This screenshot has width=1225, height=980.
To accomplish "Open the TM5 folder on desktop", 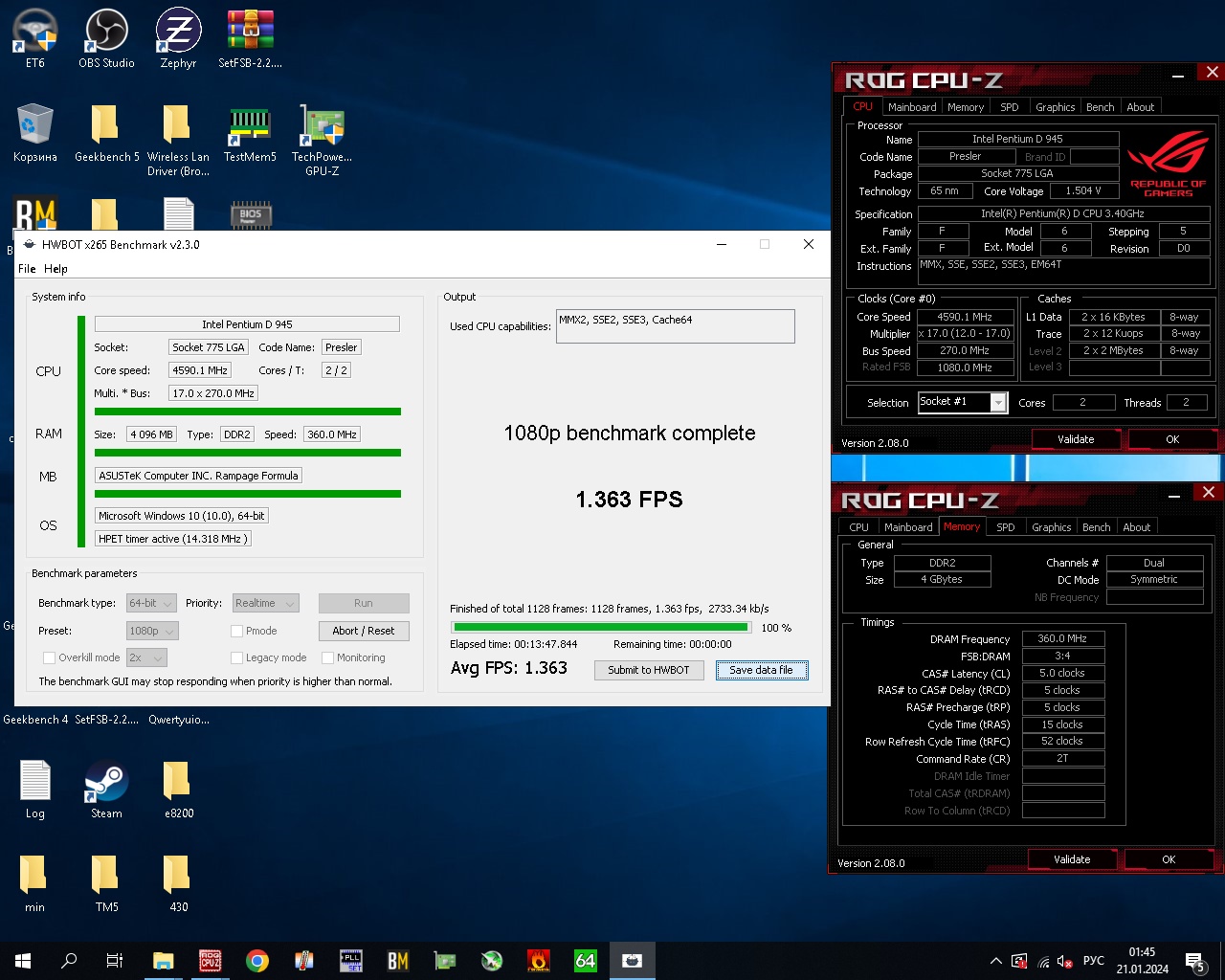I will pos(106,882).
